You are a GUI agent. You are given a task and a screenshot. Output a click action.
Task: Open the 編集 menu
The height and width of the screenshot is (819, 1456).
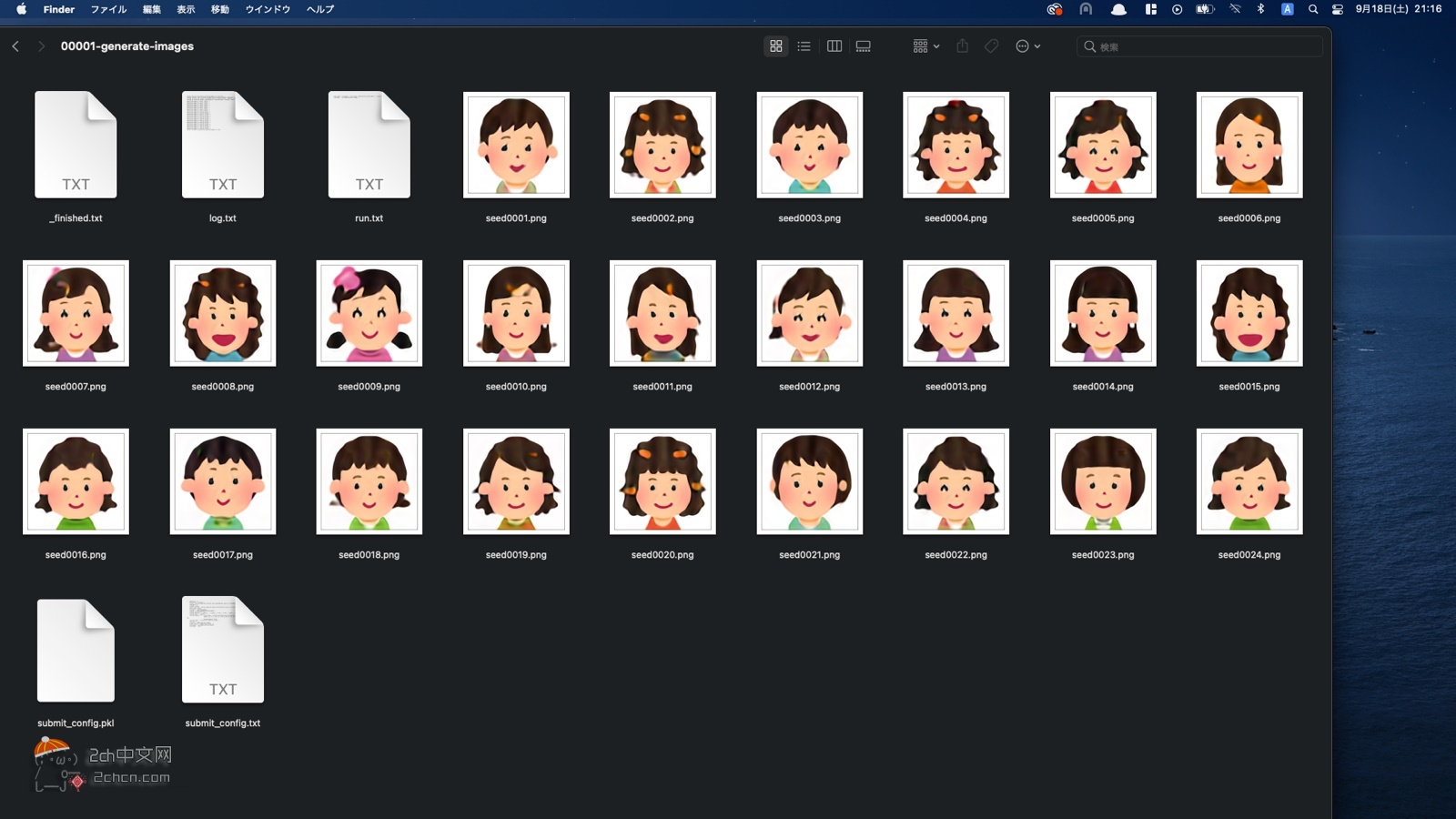pyautogui.click(x=152, y=9)
